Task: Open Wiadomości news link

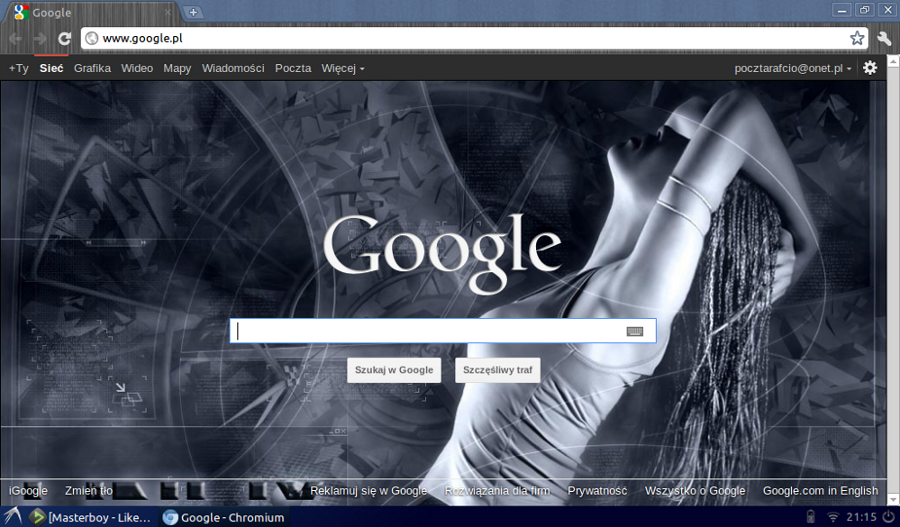Action: 233,68
